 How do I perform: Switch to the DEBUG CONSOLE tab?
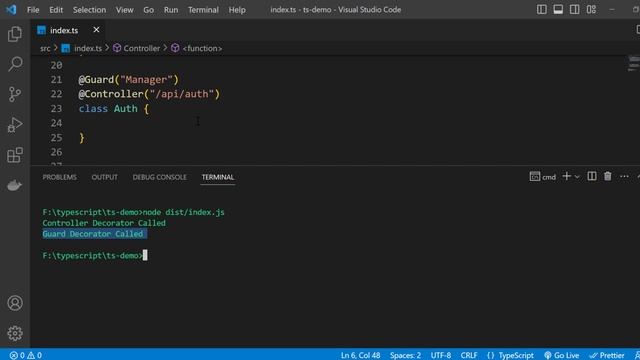point(160,177)
